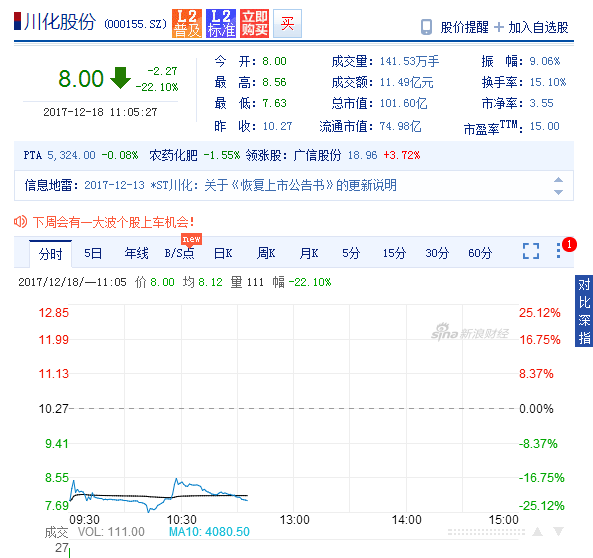Screen dimensions: 593x558
Task: Click the phone icon for 股价提醒
Action: pos(427,27)
